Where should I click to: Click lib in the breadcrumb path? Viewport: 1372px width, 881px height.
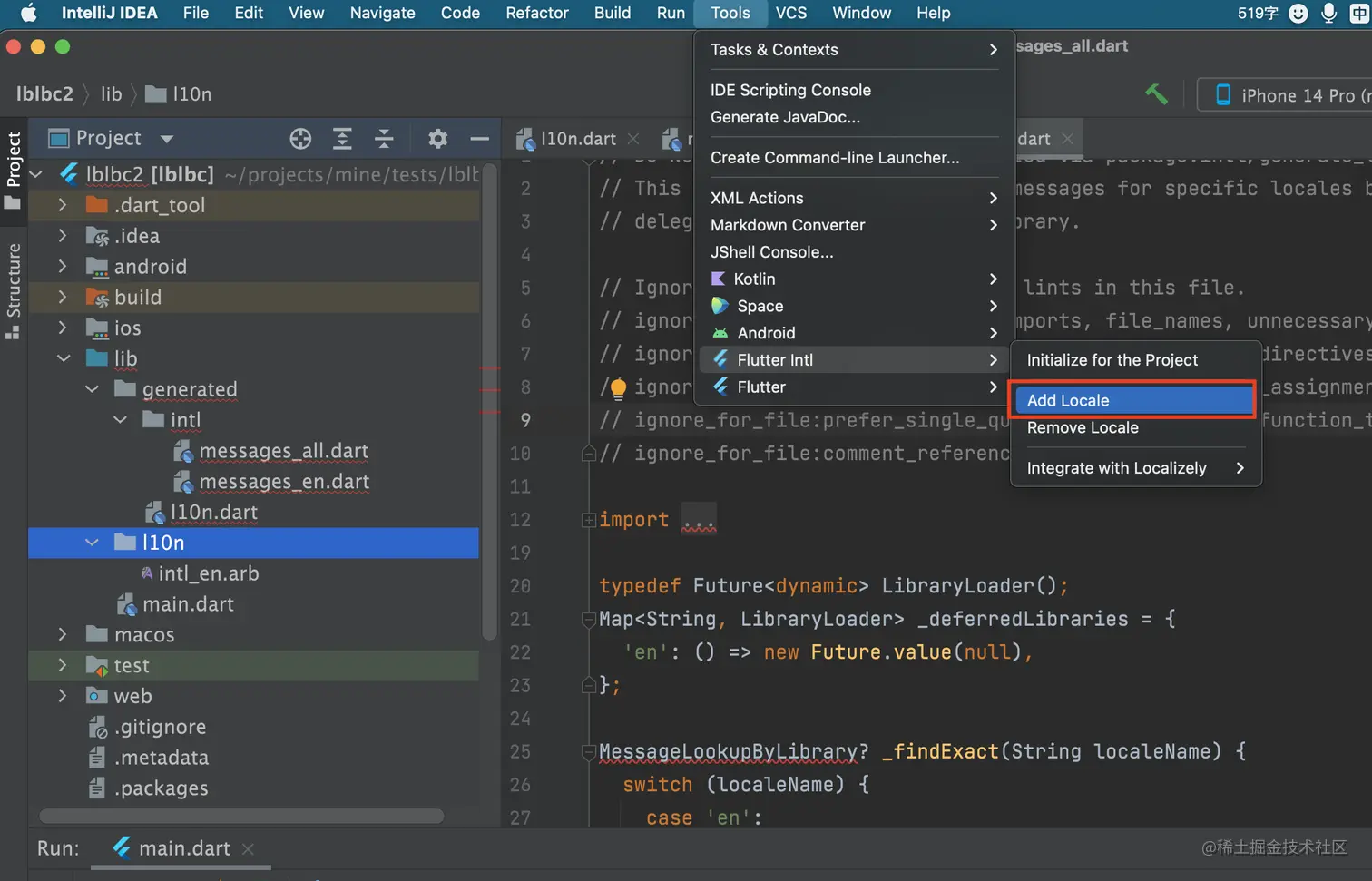point(111,94)
